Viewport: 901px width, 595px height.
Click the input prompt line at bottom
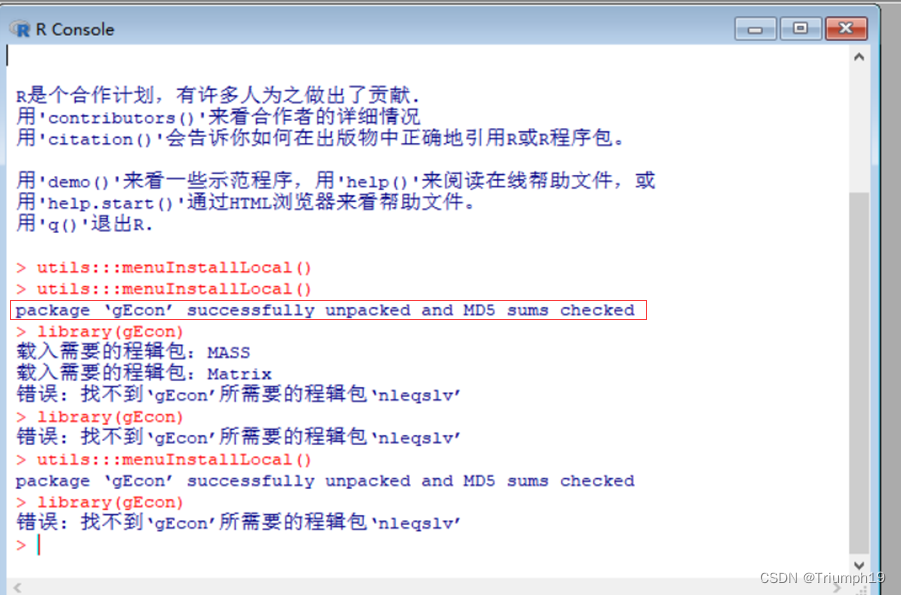click(x=29, y=545)
